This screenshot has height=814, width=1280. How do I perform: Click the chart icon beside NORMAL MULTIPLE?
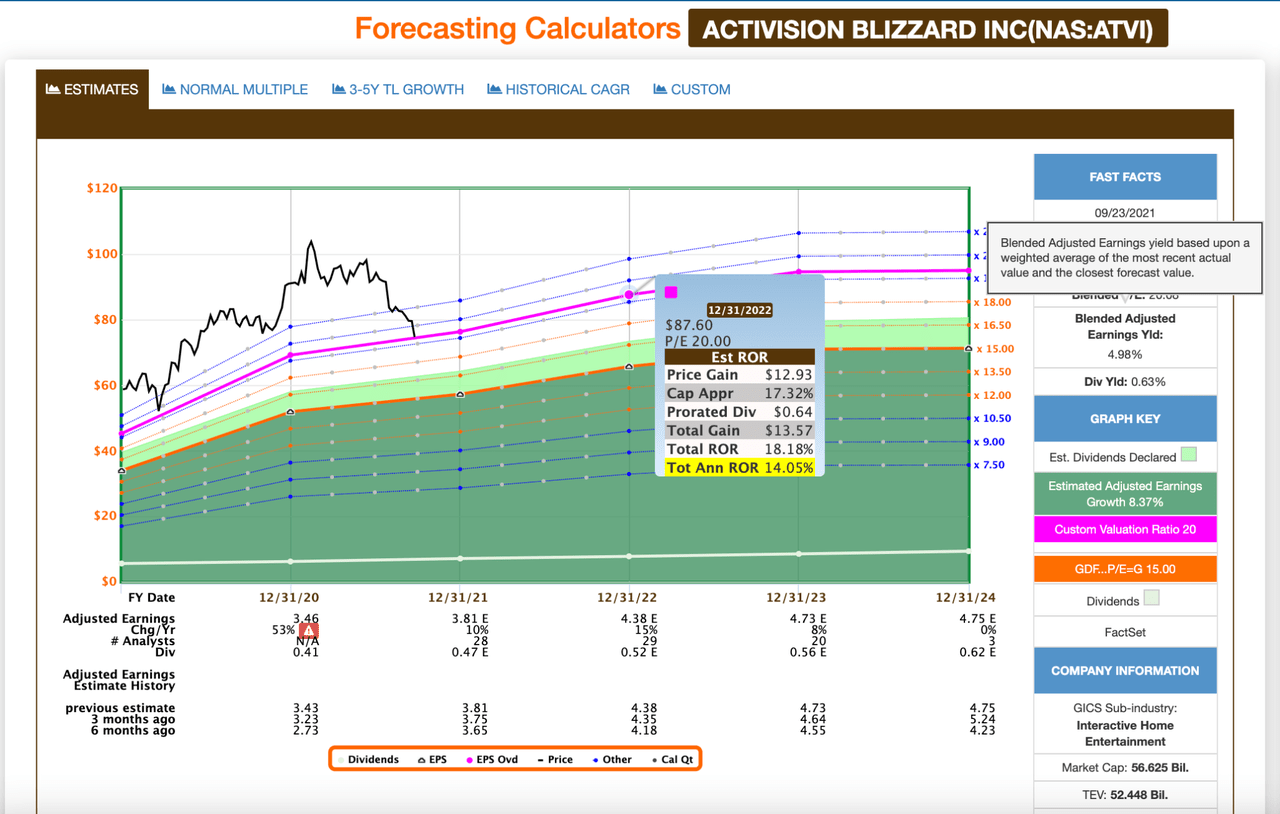[169, 89]
